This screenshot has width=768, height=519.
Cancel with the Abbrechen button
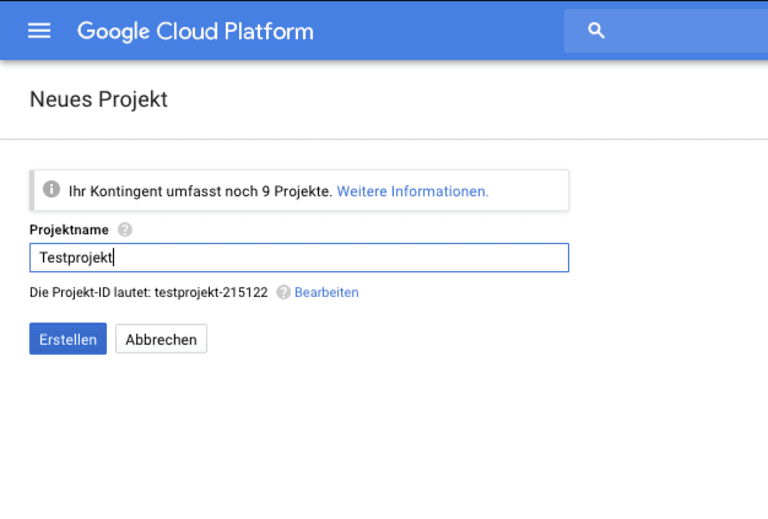[161, 339]
